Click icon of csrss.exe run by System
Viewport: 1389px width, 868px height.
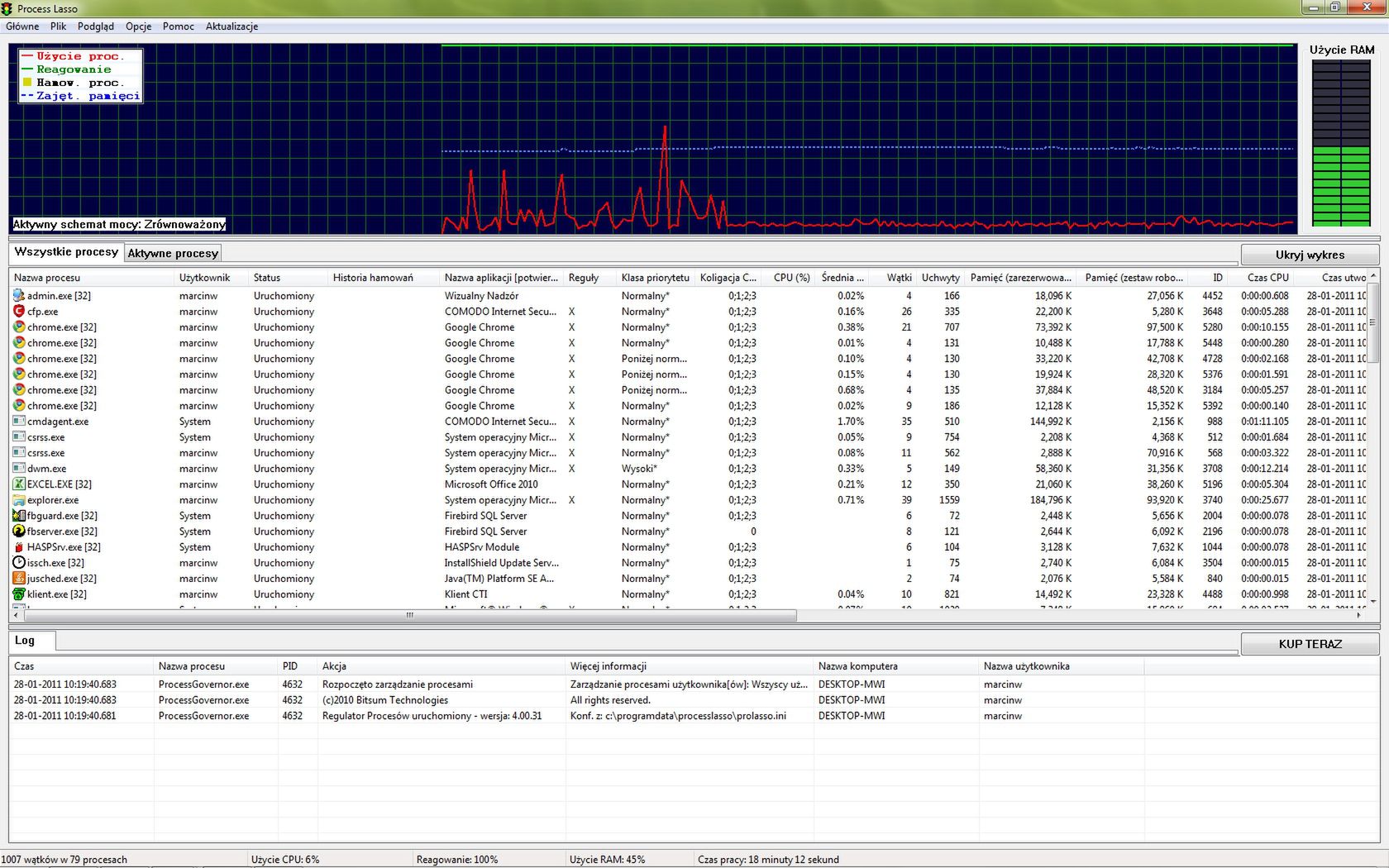pyautogui.click(x=19, y=436)
